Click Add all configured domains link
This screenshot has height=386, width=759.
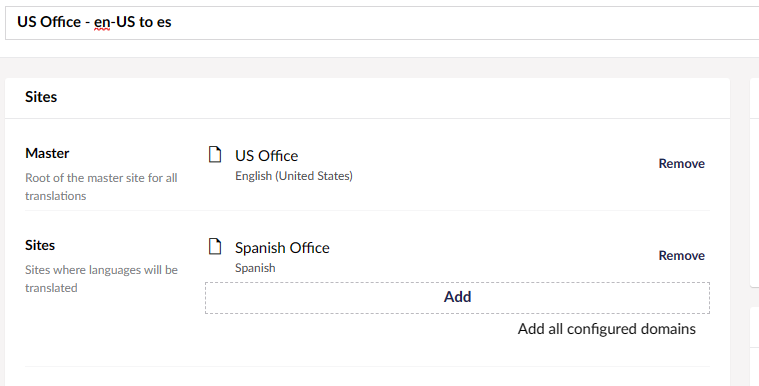click(x=607, y=329)
